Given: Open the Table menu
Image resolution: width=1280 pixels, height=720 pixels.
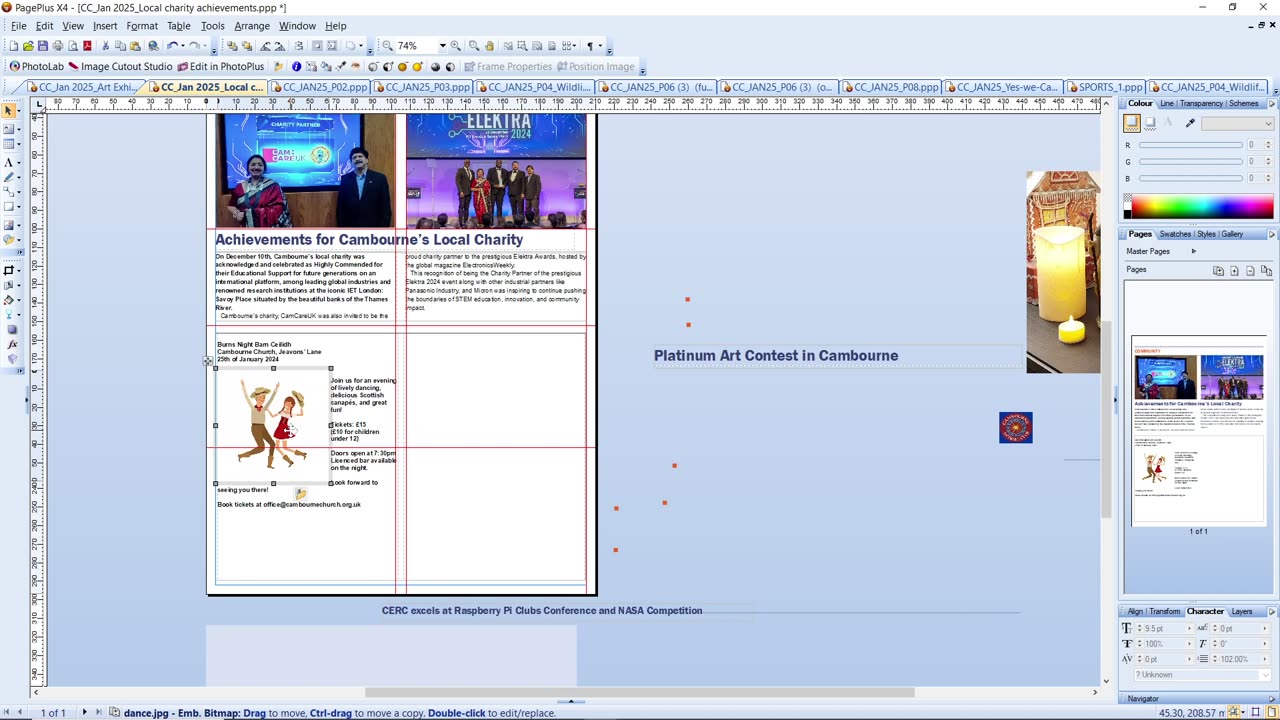Looking at the screenshot, I should tap(179, 26).
